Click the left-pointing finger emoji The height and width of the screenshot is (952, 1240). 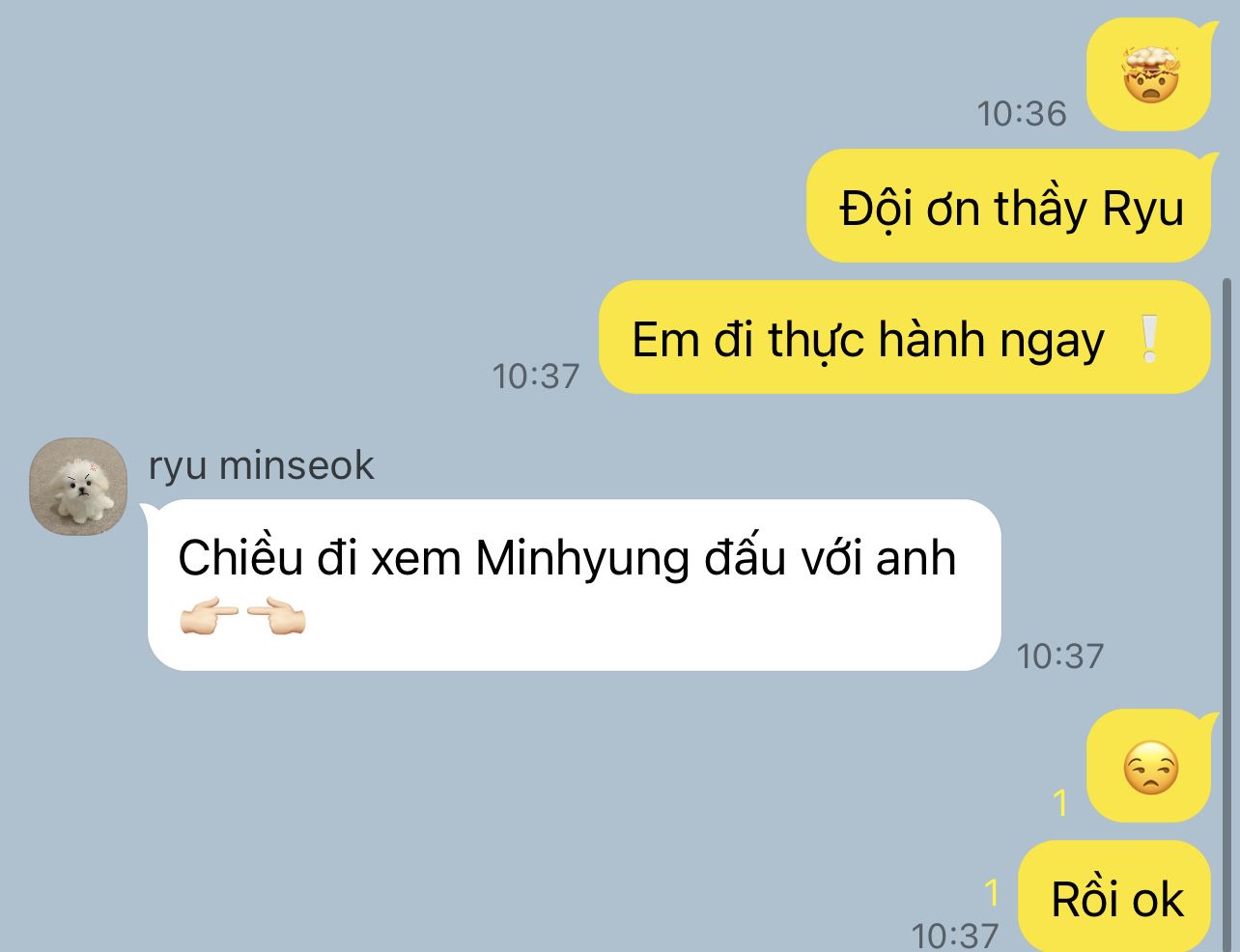[x=276, y=616]
